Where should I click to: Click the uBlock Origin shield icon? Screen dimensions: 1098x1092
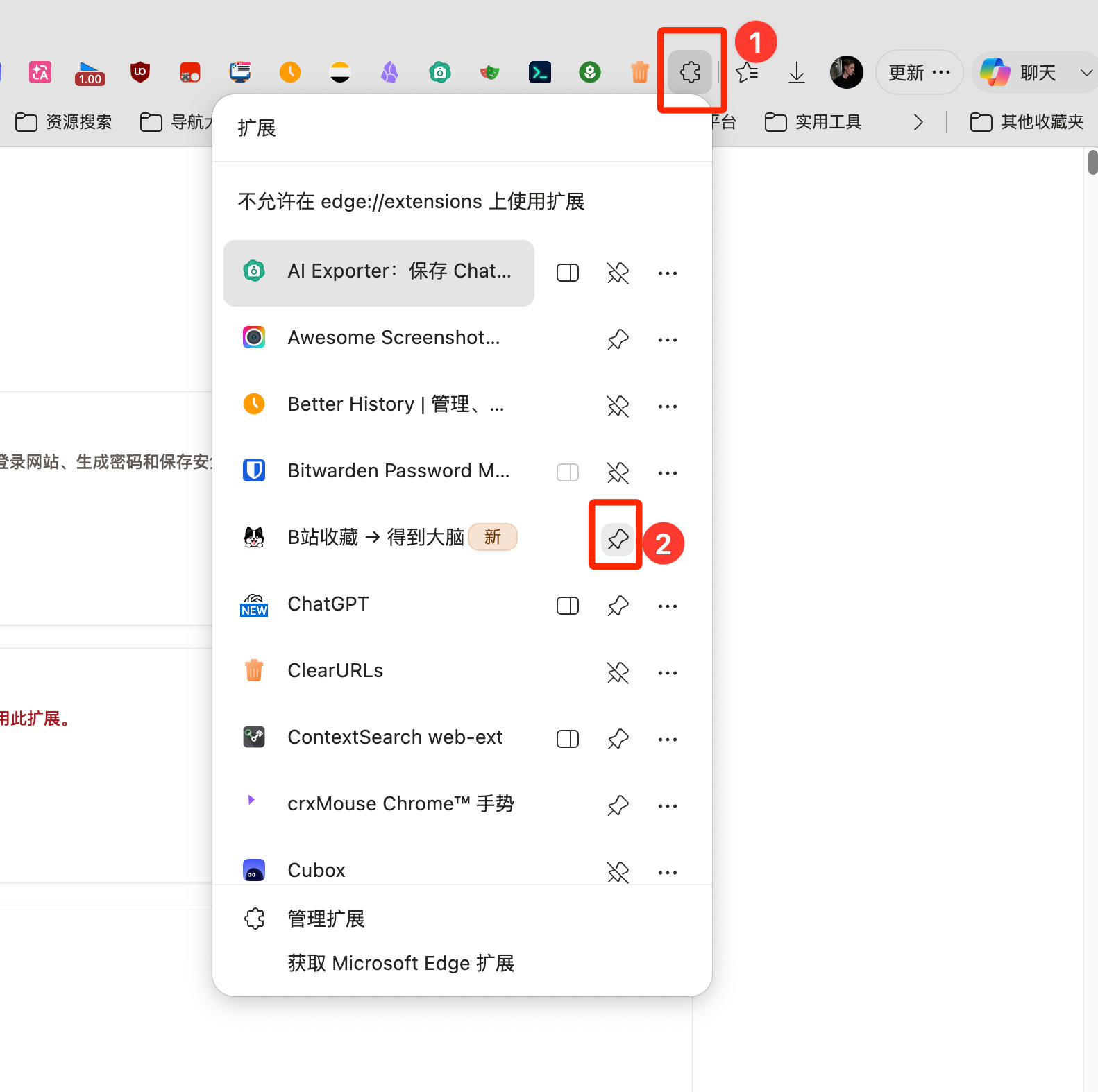point(140,71)
